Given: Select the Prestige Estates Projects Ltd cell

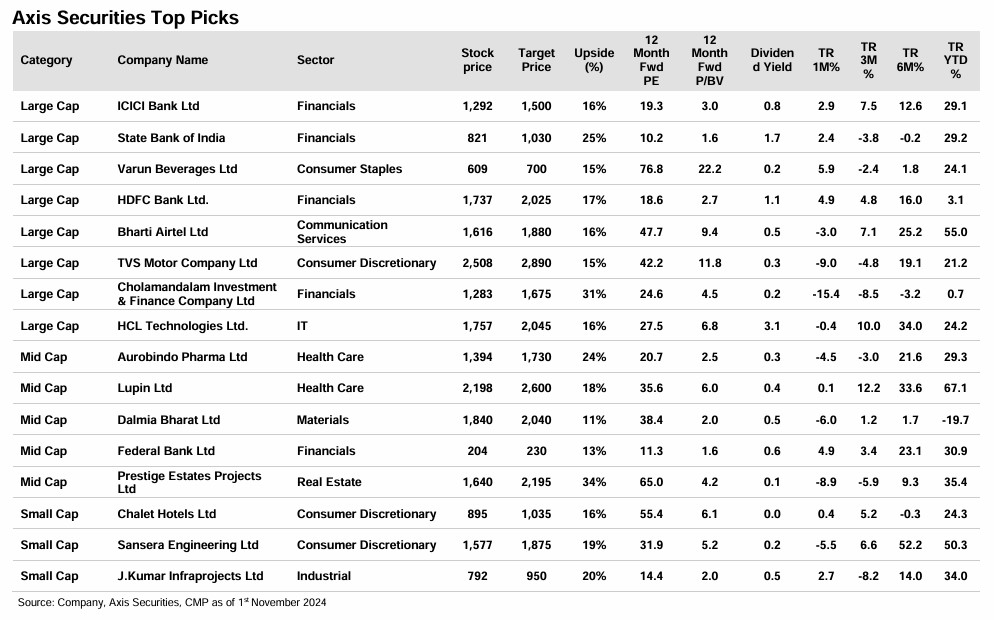Looking at the screenshot, I should [189, 482].
